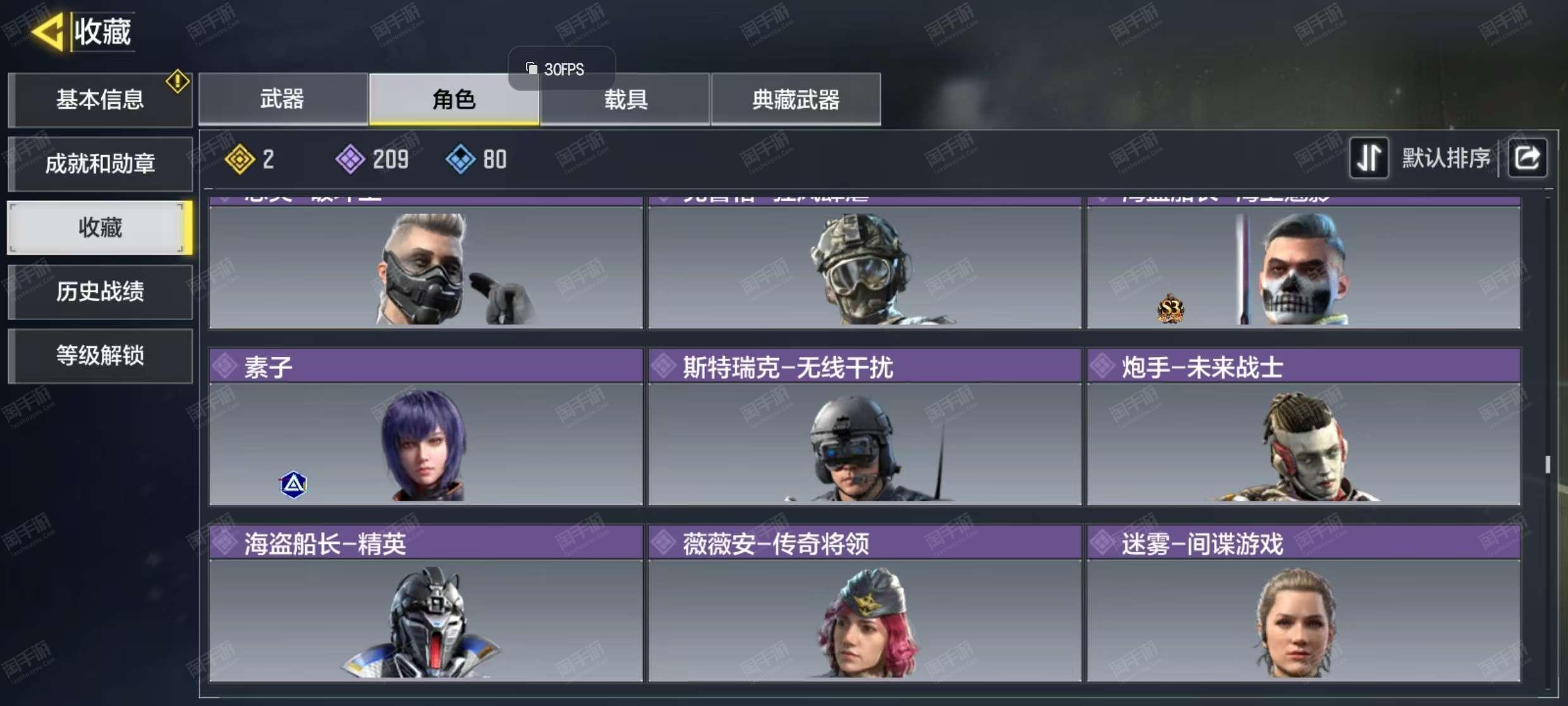Click the yellow back arrow icon

(48, 30)
